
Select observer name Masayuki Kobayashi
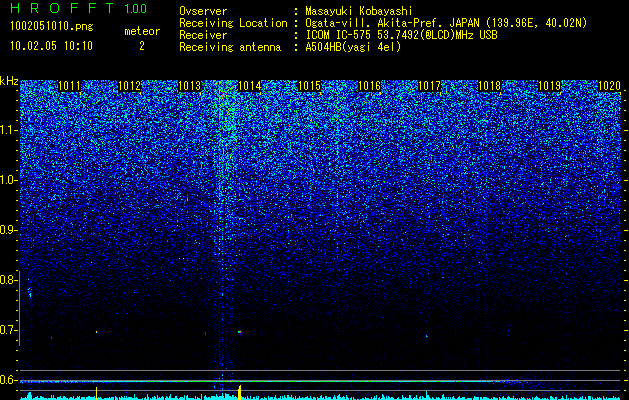tap(359, 11)
